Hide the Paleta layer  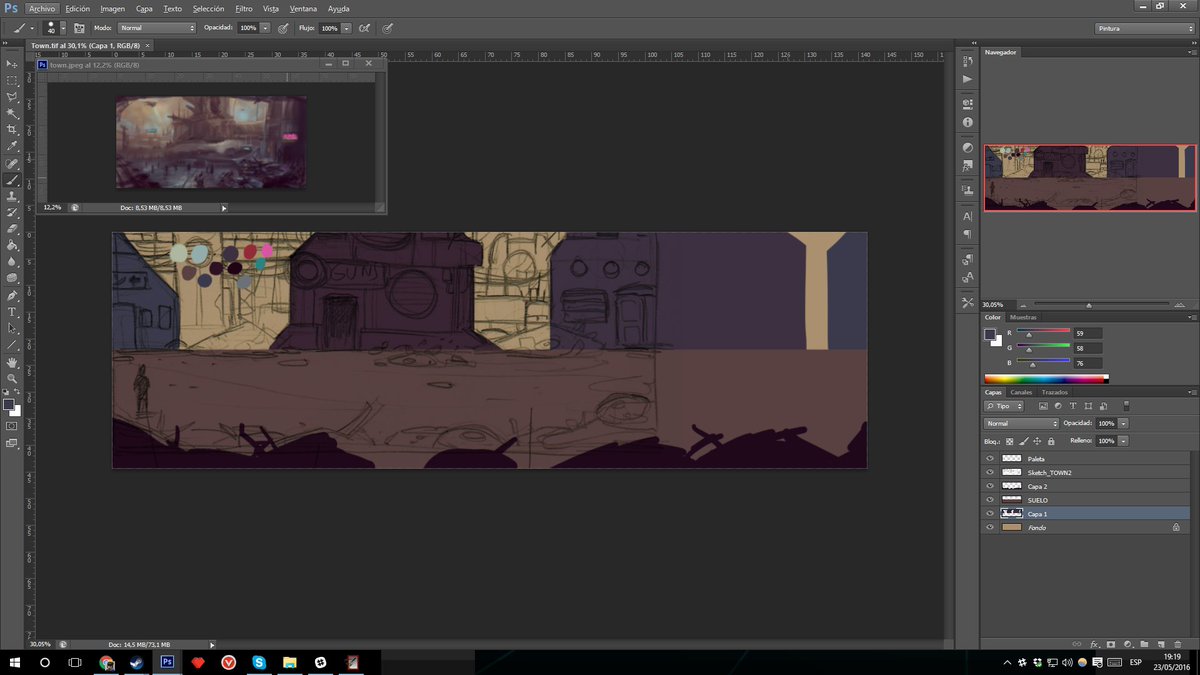[x=990, y=458]
